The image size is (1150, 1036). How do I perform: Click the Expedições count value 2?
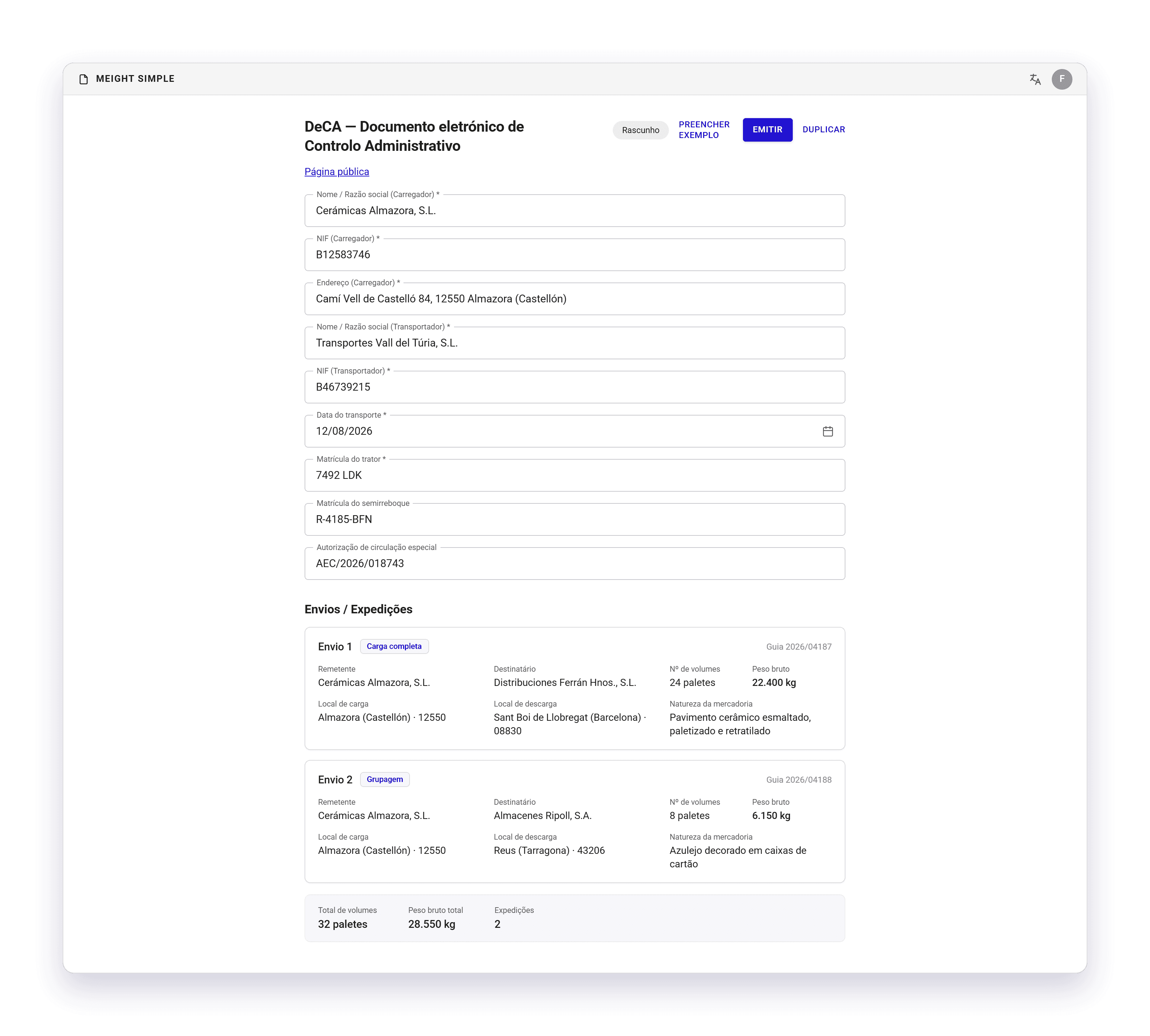[x=497, y=925]
